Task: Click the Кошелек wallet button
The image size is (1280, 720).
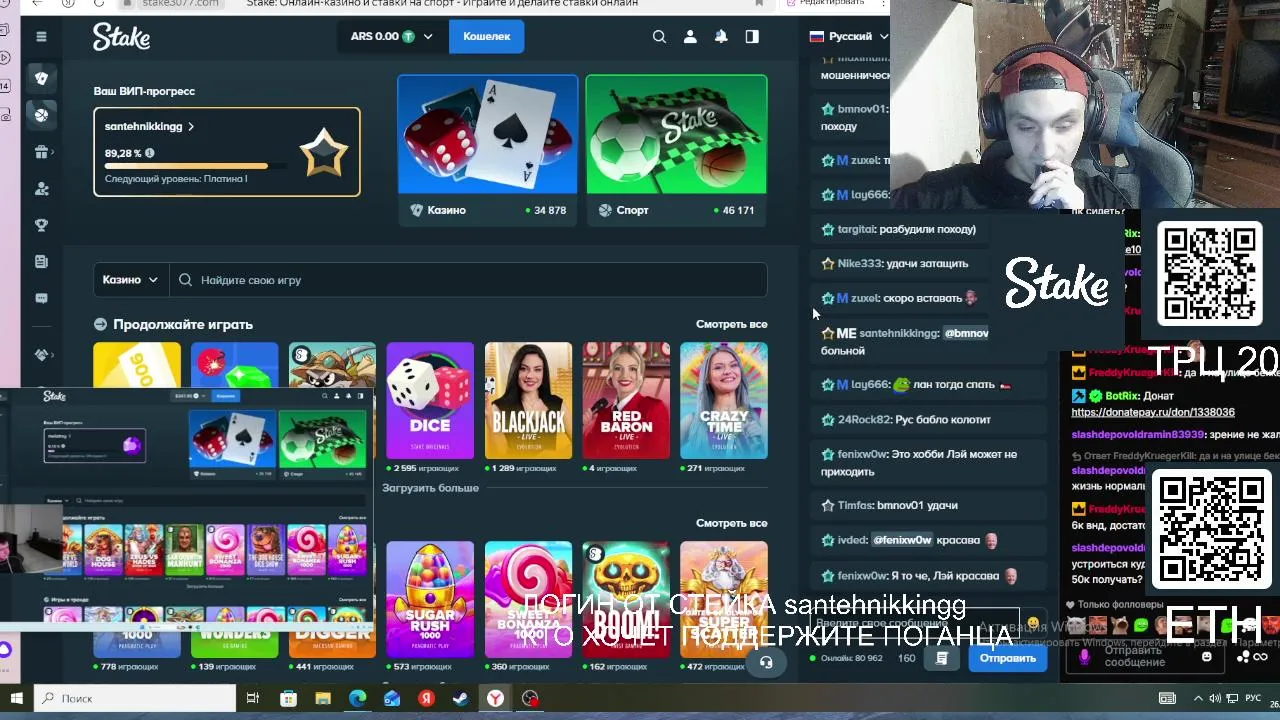Action: coord(487,36)
